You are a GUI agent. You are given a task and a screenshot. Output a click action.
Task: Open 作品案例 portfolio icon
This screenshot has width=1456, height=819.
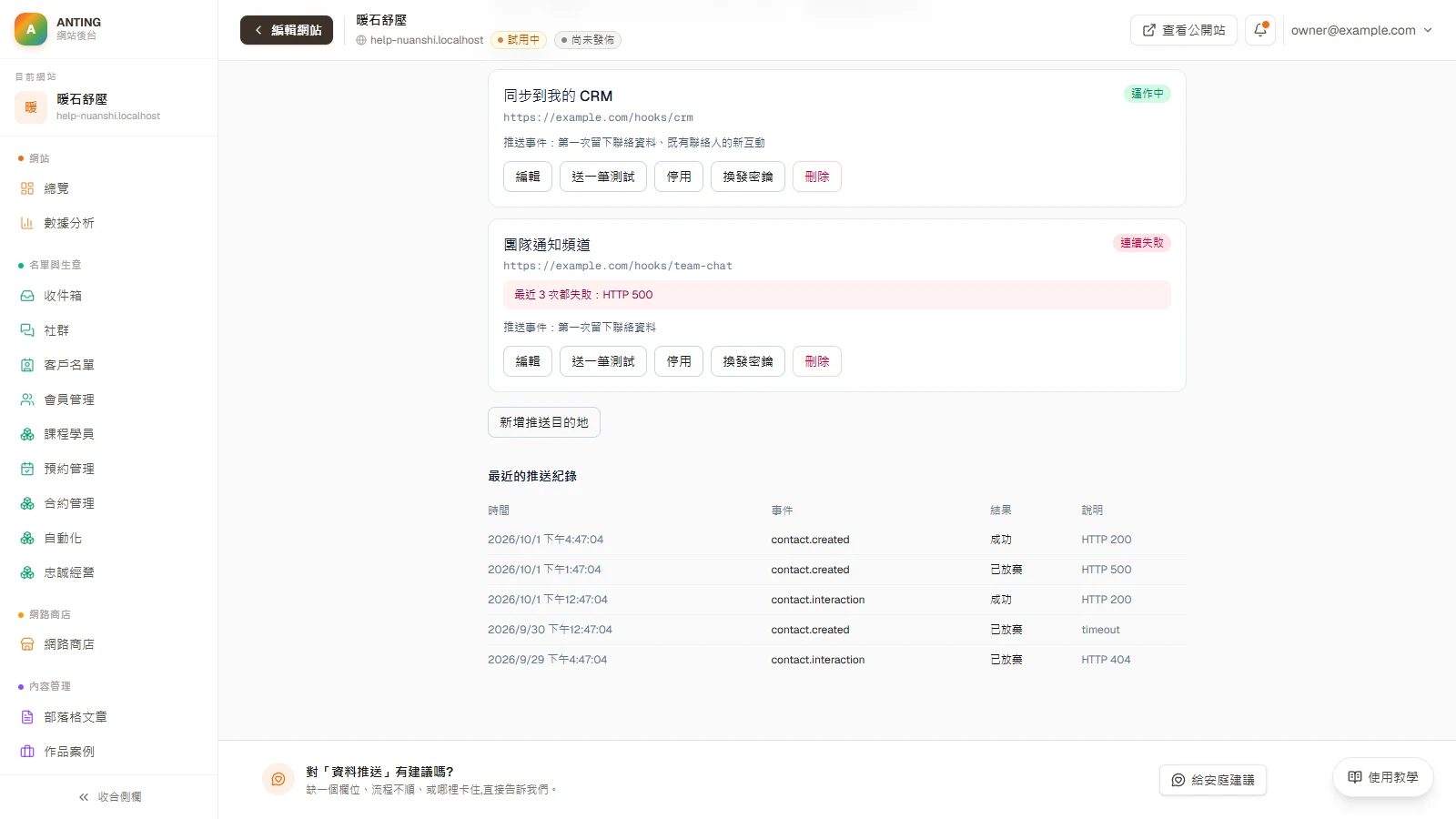(x=27, y=752)
